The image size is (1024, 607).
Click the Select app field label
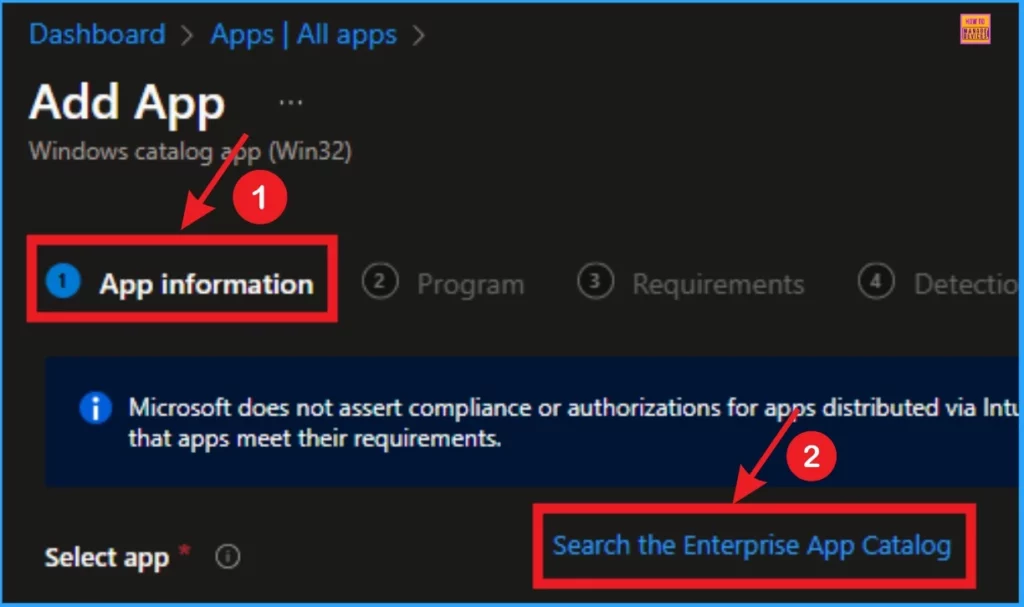tap(107, 557)
